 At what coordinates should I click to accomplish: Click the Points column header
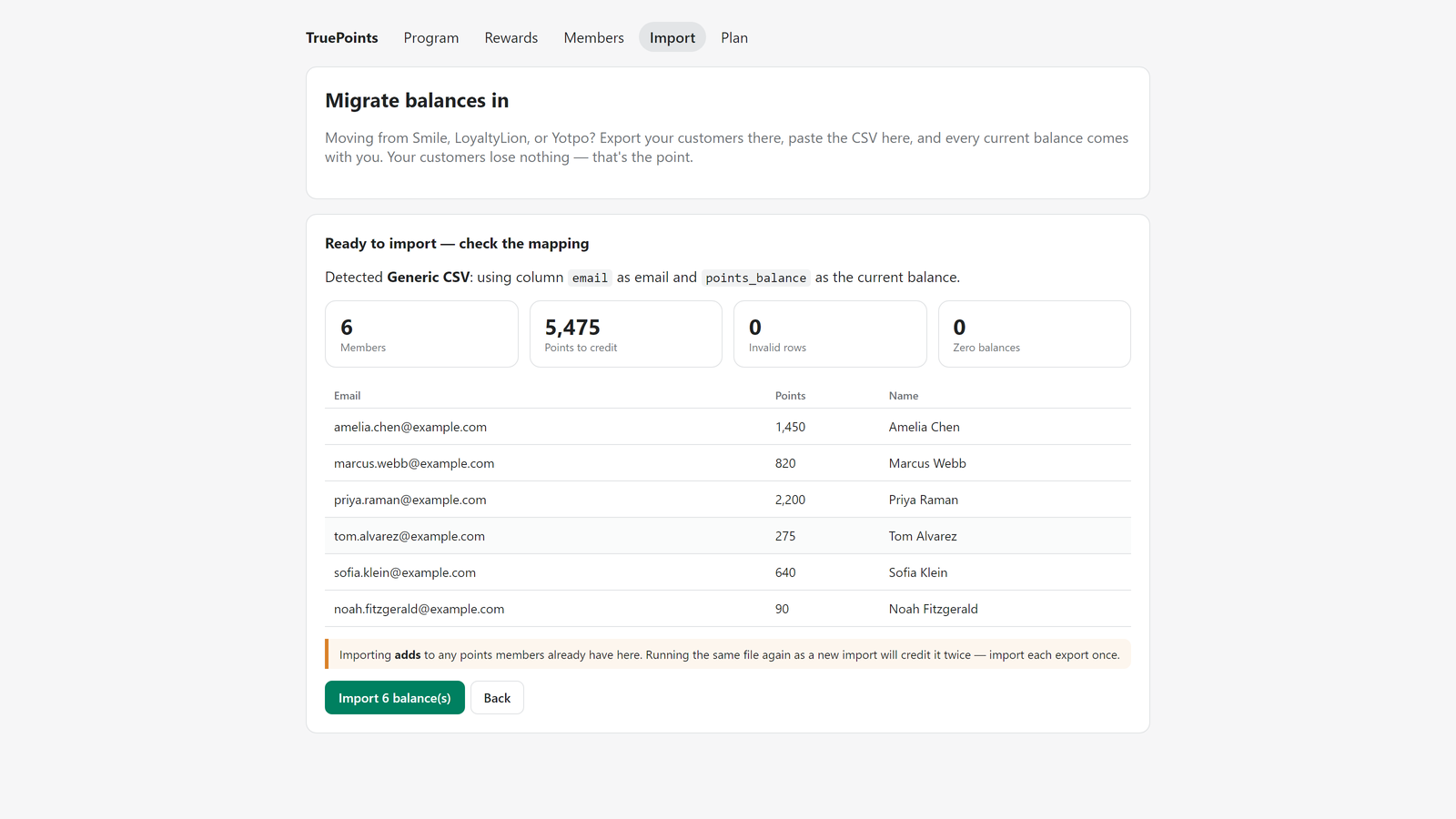point(790,396)
